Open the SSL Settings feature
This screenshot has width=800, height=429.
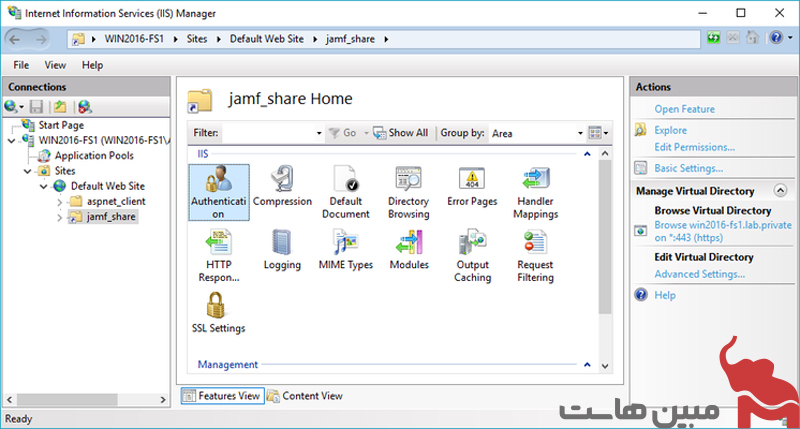[218, 313]
